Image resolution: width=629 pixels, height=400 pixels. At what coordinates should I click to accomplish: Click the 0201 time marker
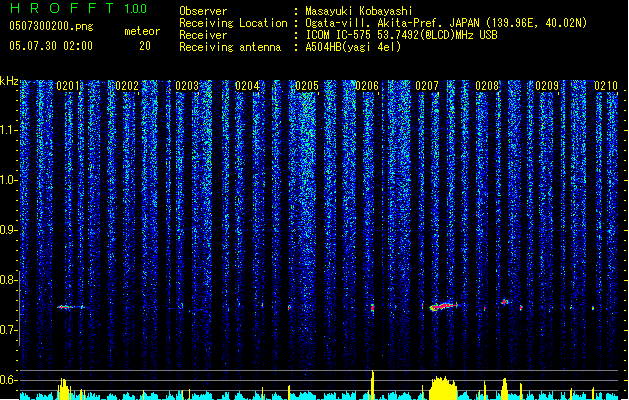coord(68,86)
